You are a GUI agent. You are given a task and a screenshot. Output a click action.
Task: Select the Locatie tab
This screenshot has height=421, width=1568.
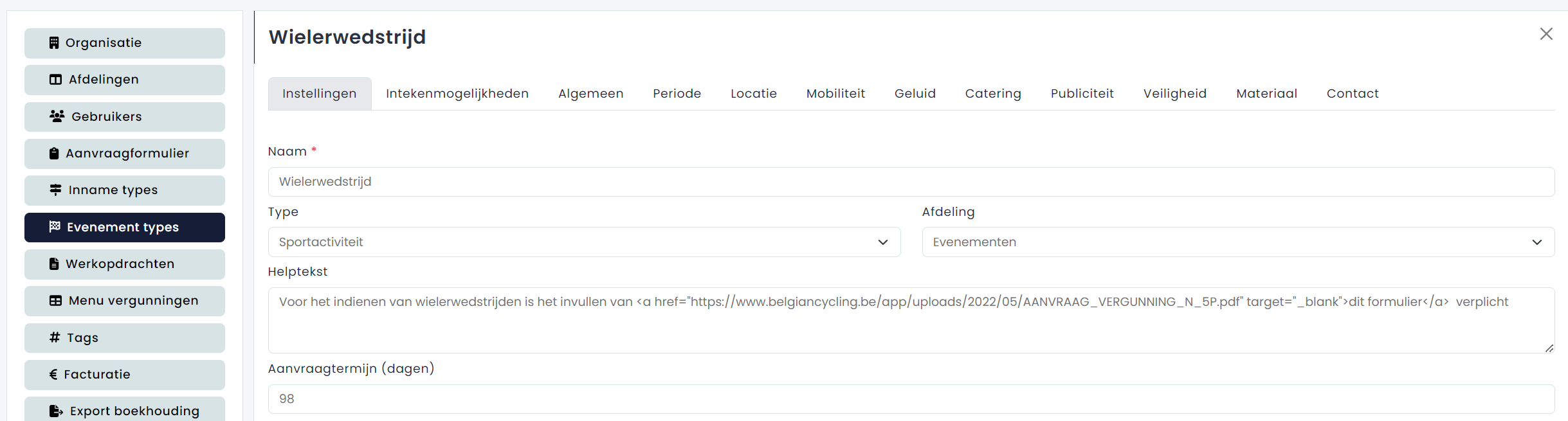click(754, 94)
